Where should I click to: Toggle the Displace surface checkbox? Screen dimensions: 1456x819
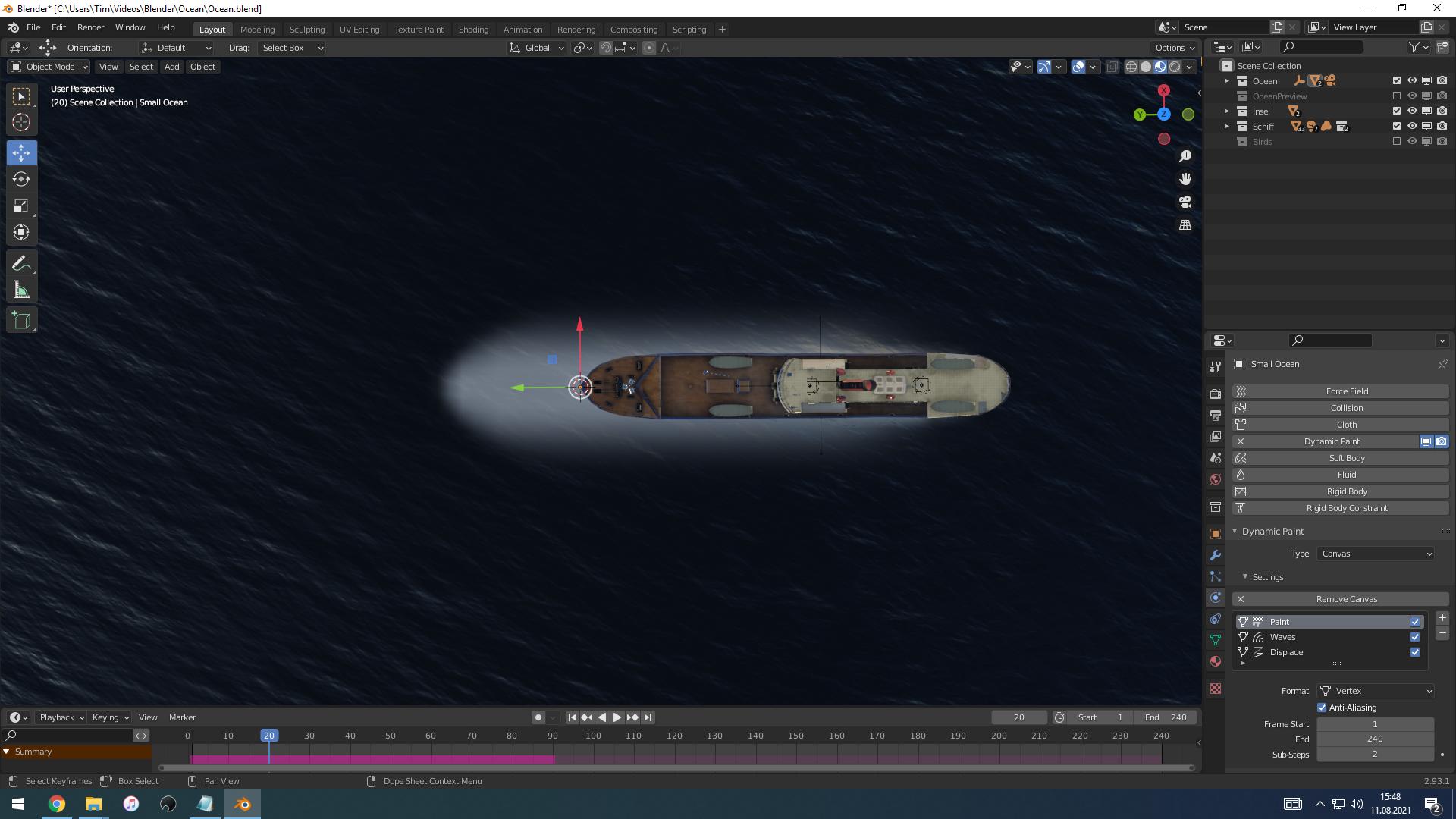(1415, 652)
